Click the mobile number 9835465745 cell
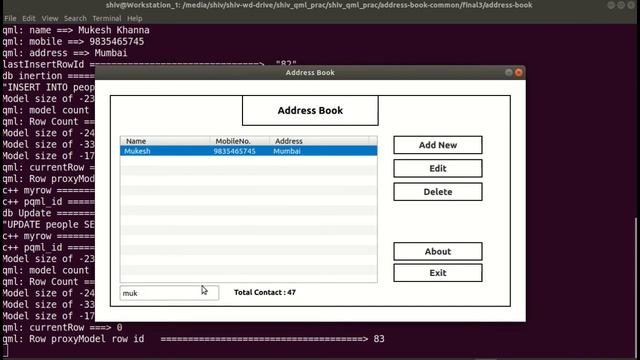The width and height of the screenshot is (640, 360). [x=234, y=151]
